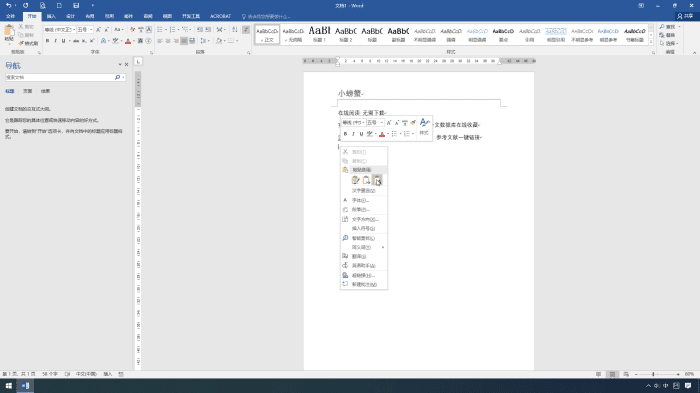Open Windows Start menu

[8, 386]
